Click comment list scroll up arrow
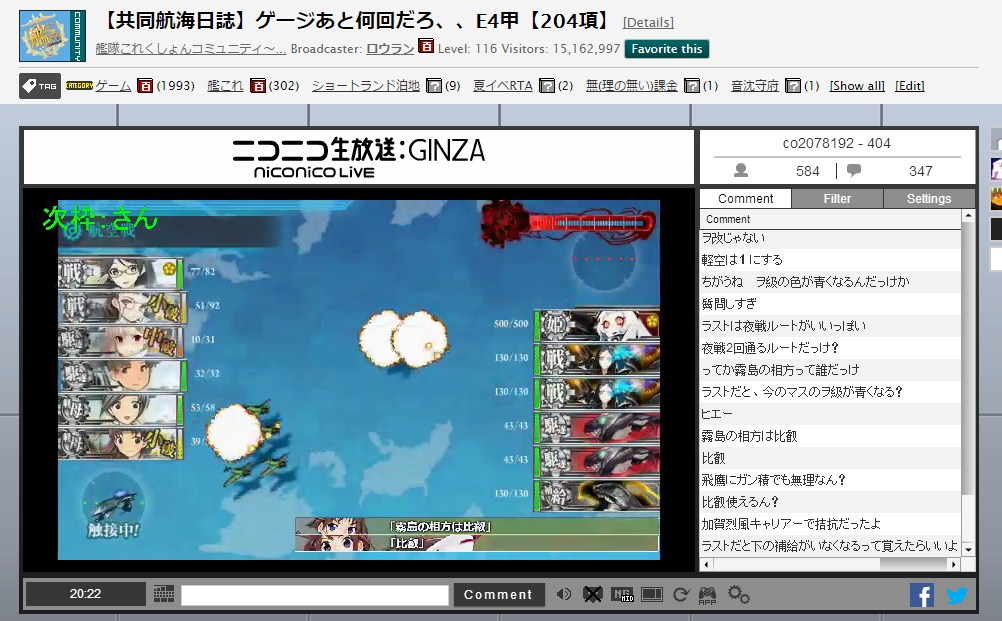The height and width of the screenshot is (621, 1002). point(968,217)
